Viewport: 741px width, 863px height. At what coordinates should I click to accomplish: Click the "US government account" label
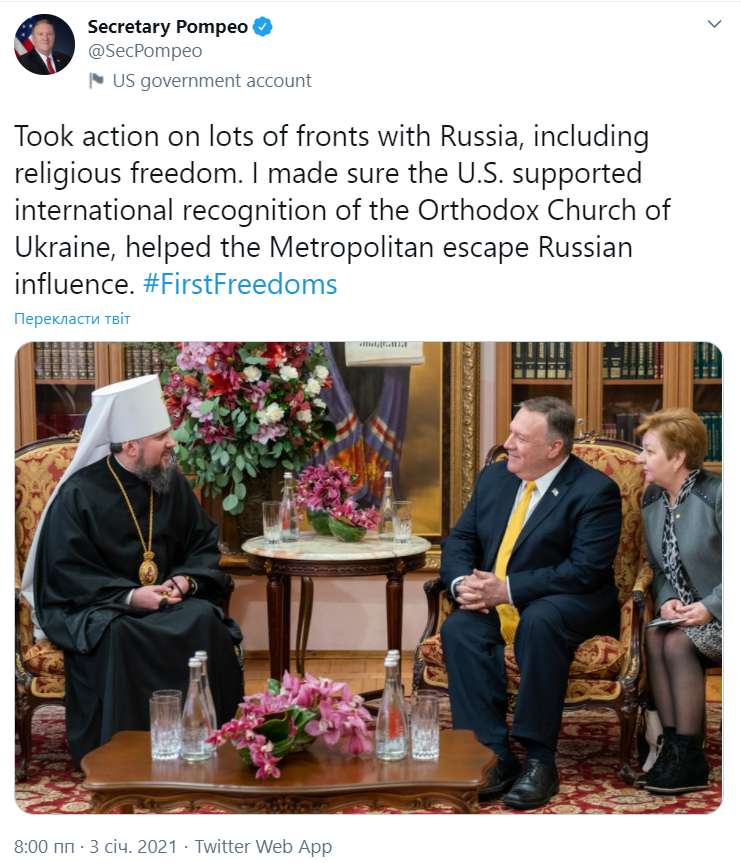(x=212, y=81)
